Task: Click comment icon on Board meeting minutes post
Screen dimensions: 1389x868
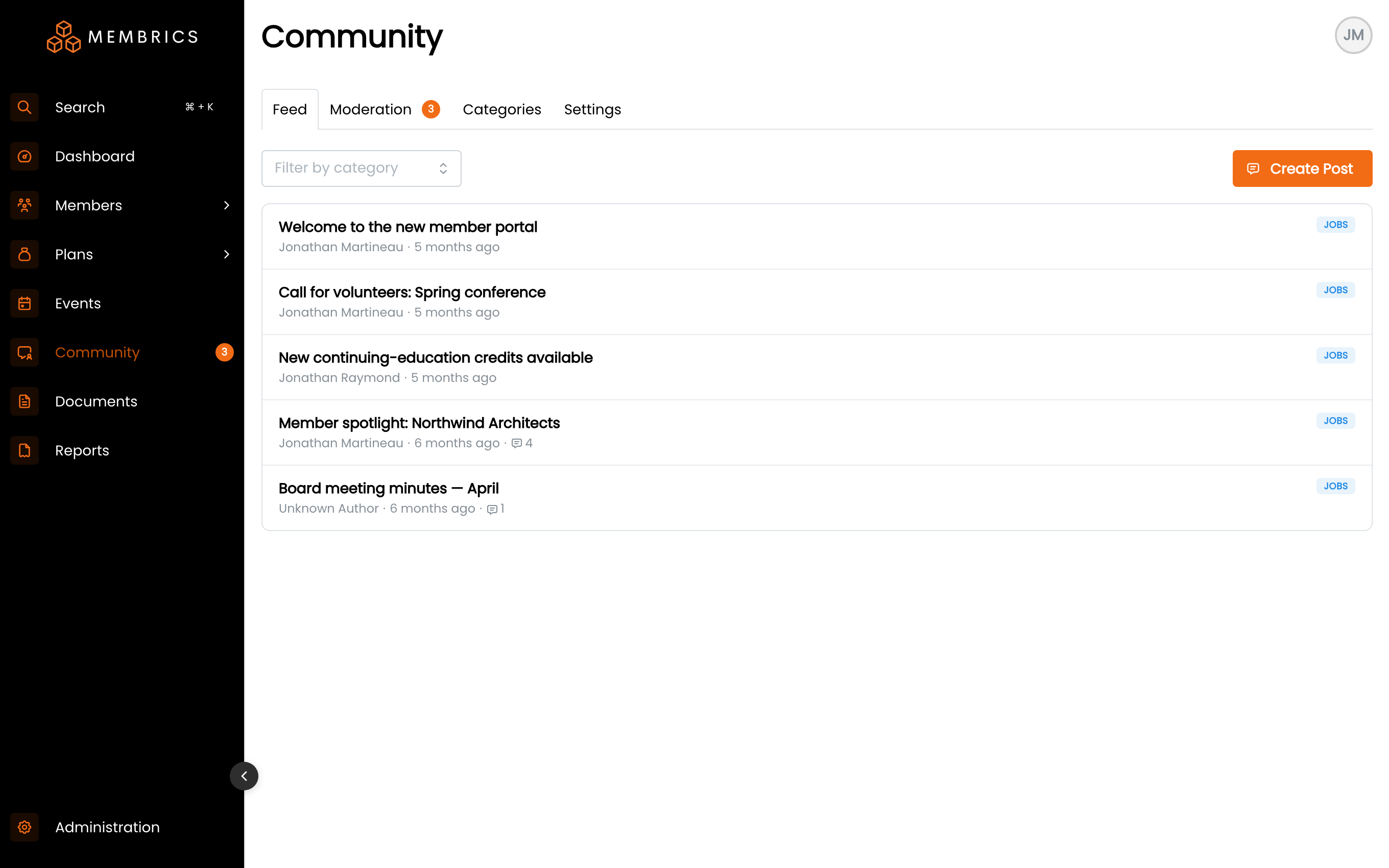Action: tap(492, 509)
